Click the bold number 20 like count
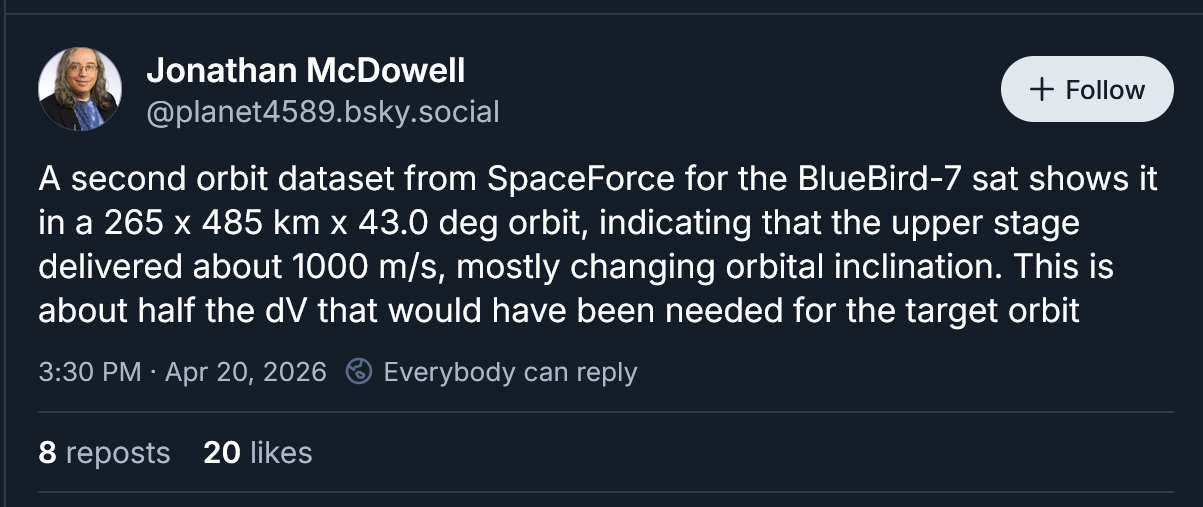This screenshot has width=1203, height=507. point(222,453)
